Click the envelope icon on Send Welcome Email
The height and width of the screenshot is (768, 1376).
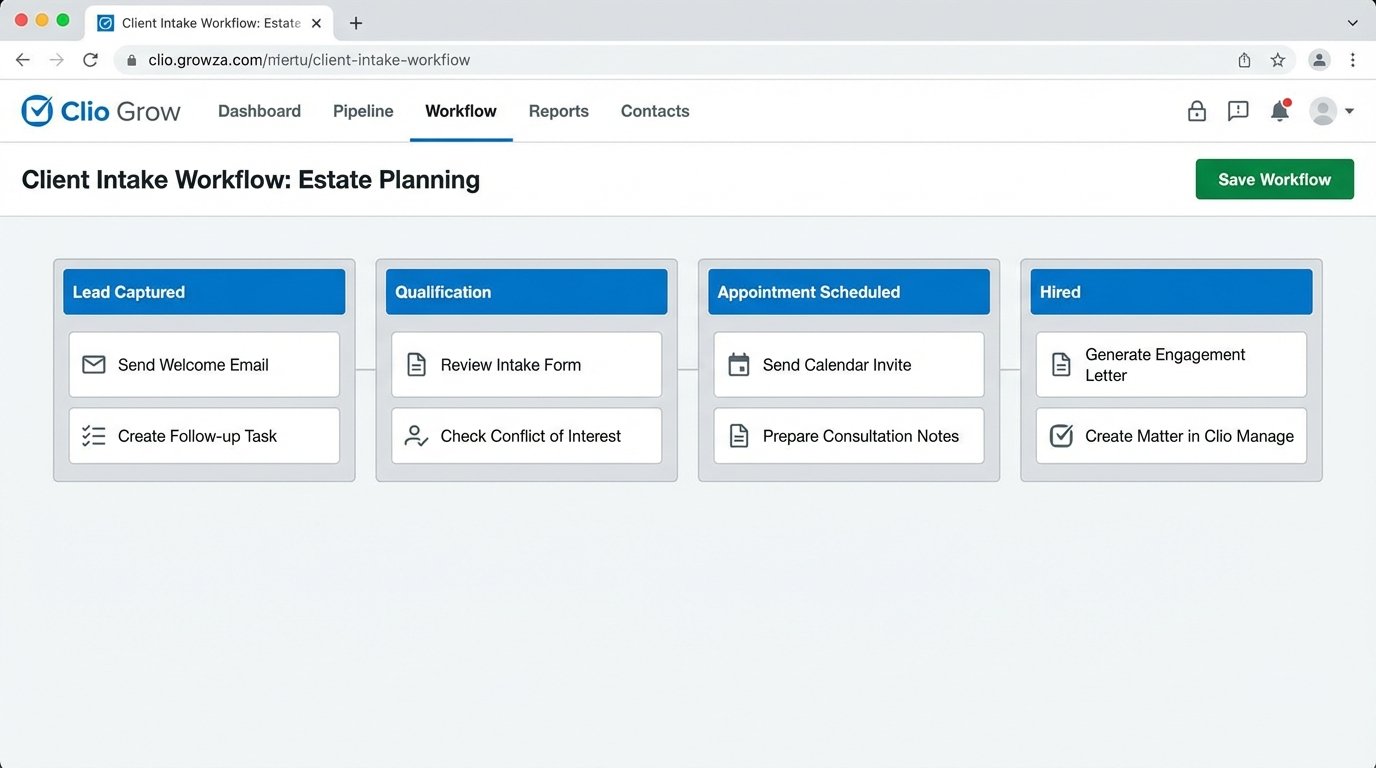(x=93, y=365)
